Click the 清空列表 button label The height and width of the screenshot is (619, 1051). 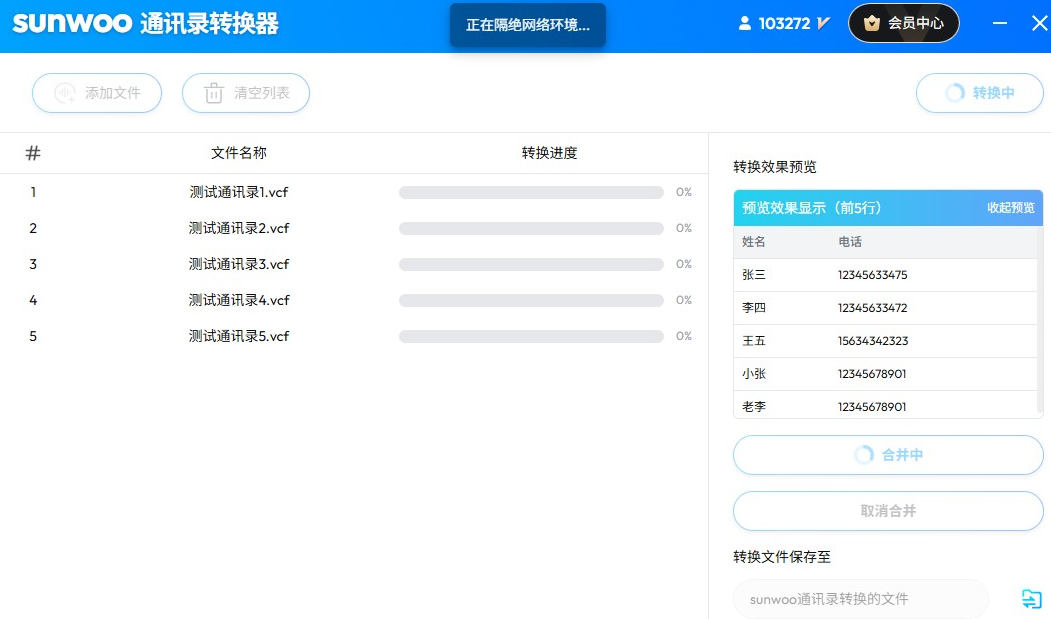261,93
